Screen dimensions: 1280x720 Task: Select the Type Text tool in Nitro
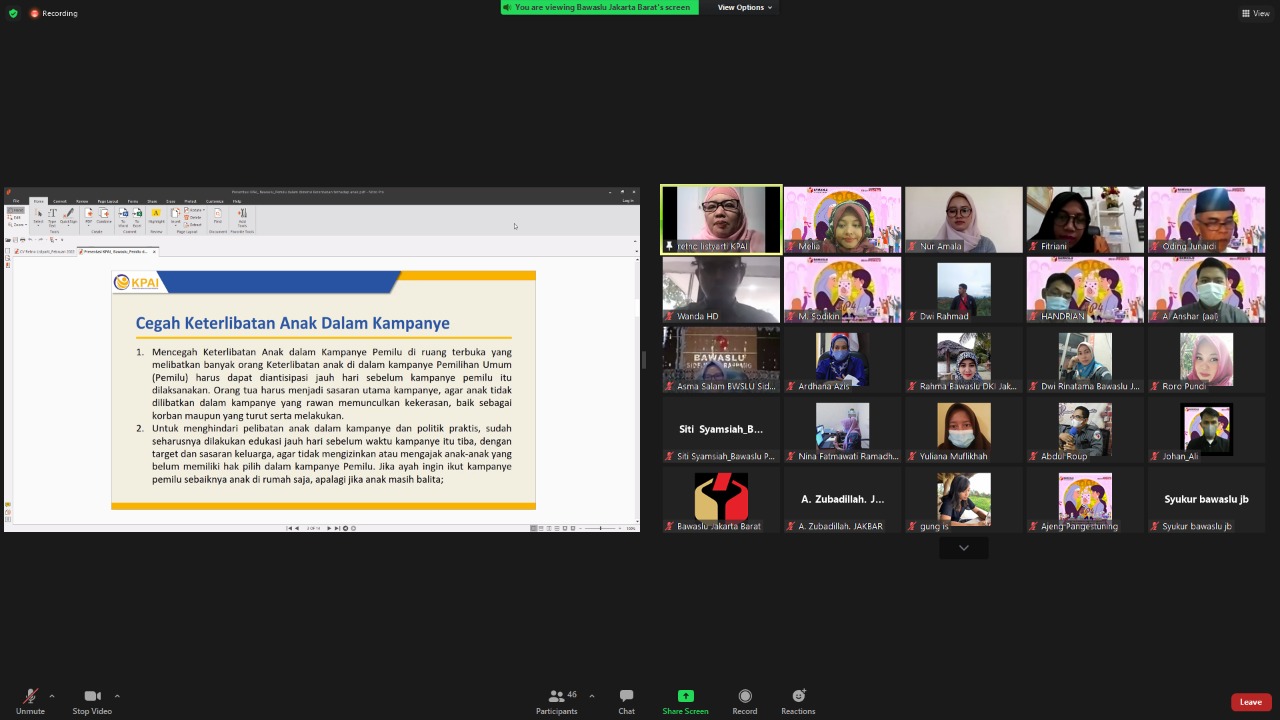(x=53, y=216)
